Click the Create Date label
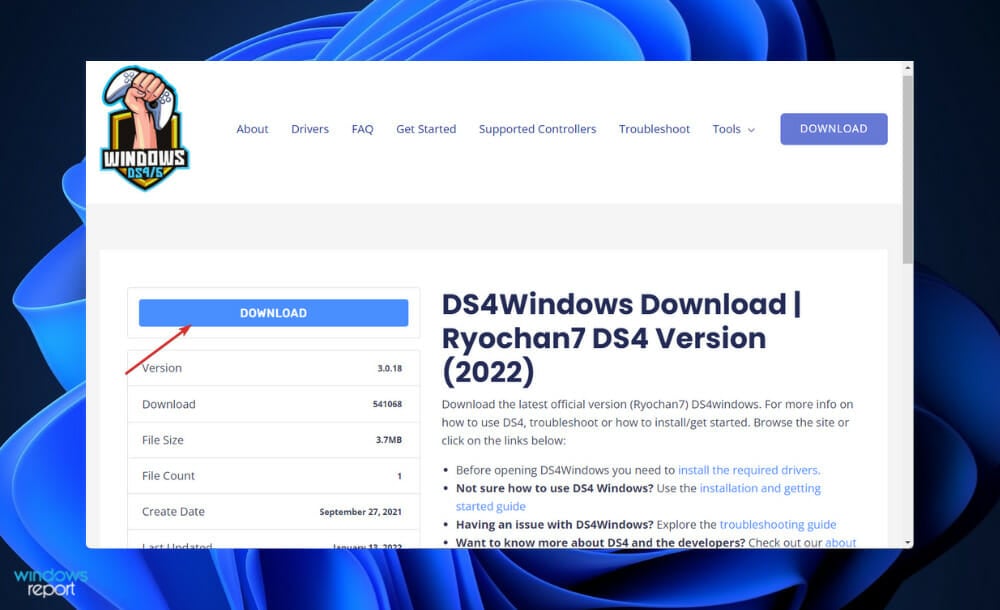 pos(173,511)
